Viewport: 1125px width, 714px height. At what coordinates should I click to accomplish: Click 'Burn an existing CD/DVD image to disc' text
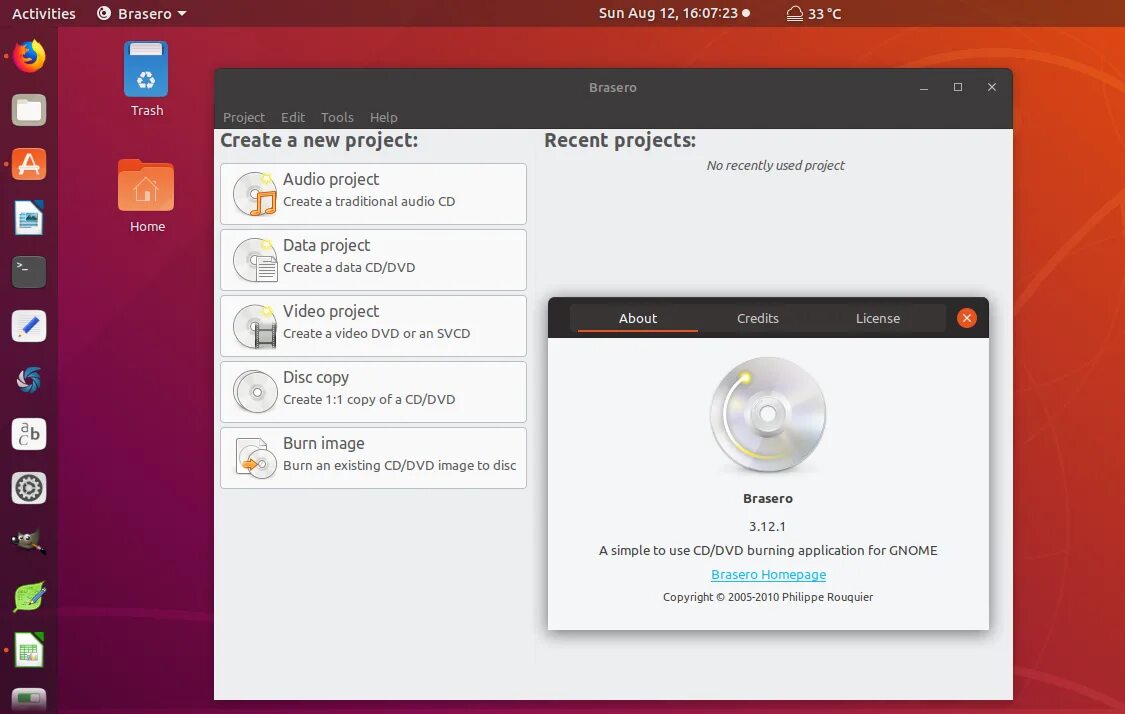pos(400,465)
